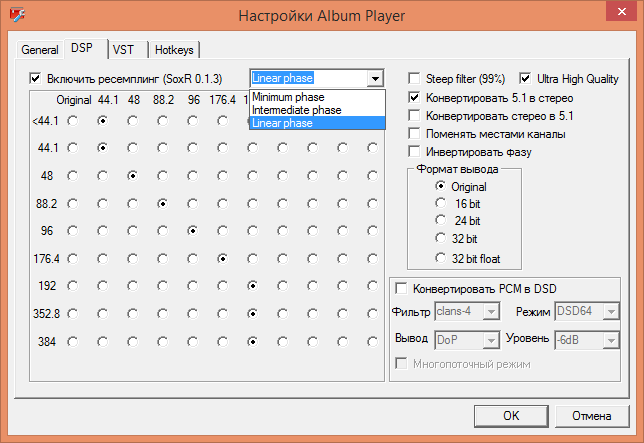Set 96 row to Original column
Image resolution: width=644 pixels, height=443 pixels.
coord(73,231)
